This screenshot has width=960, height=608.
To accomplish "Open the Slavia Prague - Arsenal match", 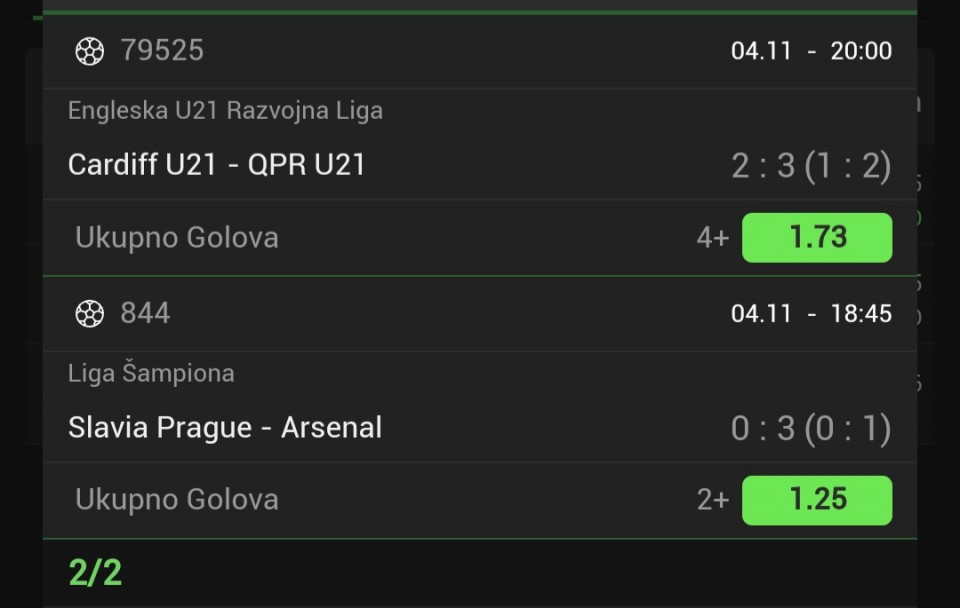I will click(225, 428).
